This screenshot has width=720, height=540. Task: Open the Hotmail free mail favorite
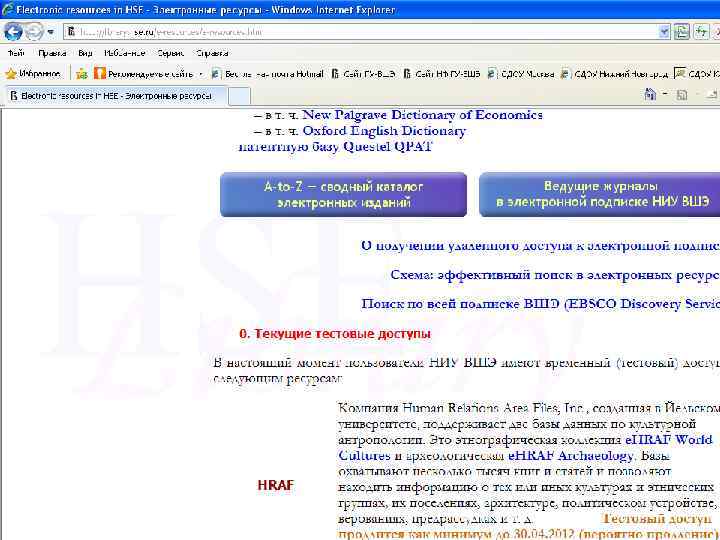[x=267, y=73]
